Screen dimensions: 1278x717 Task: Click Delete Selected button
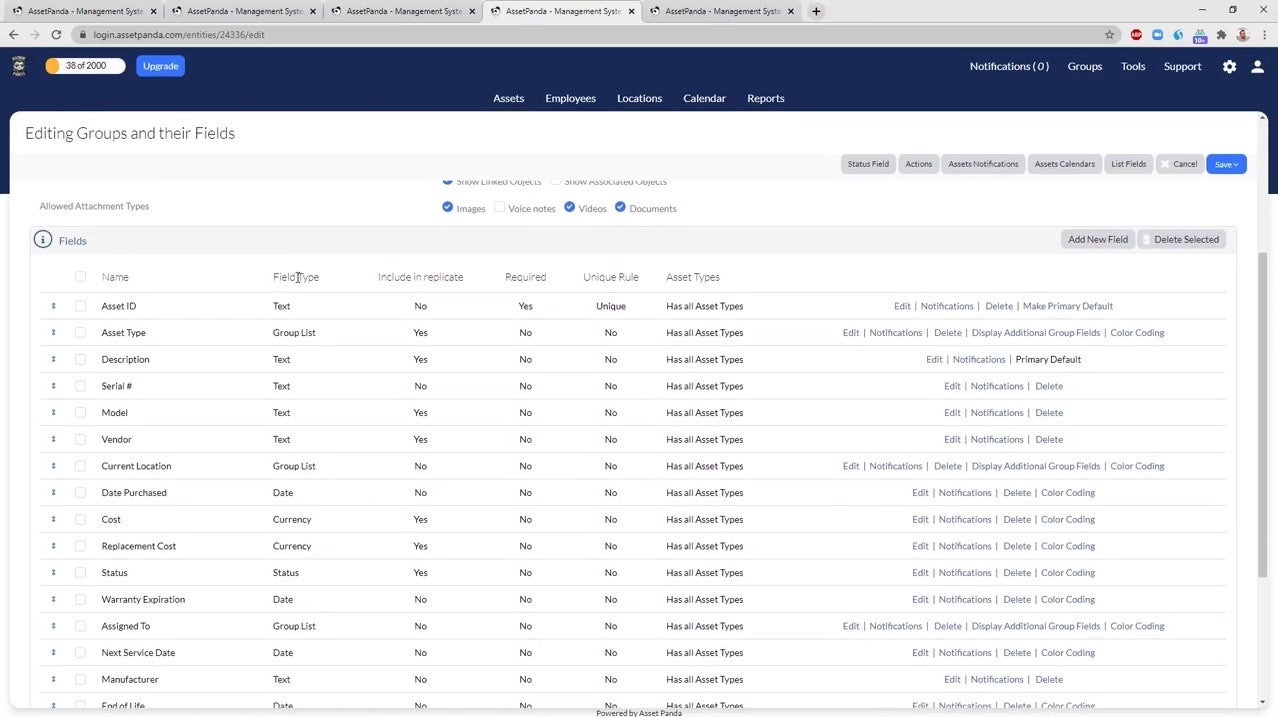click(x=1181, y=240)
